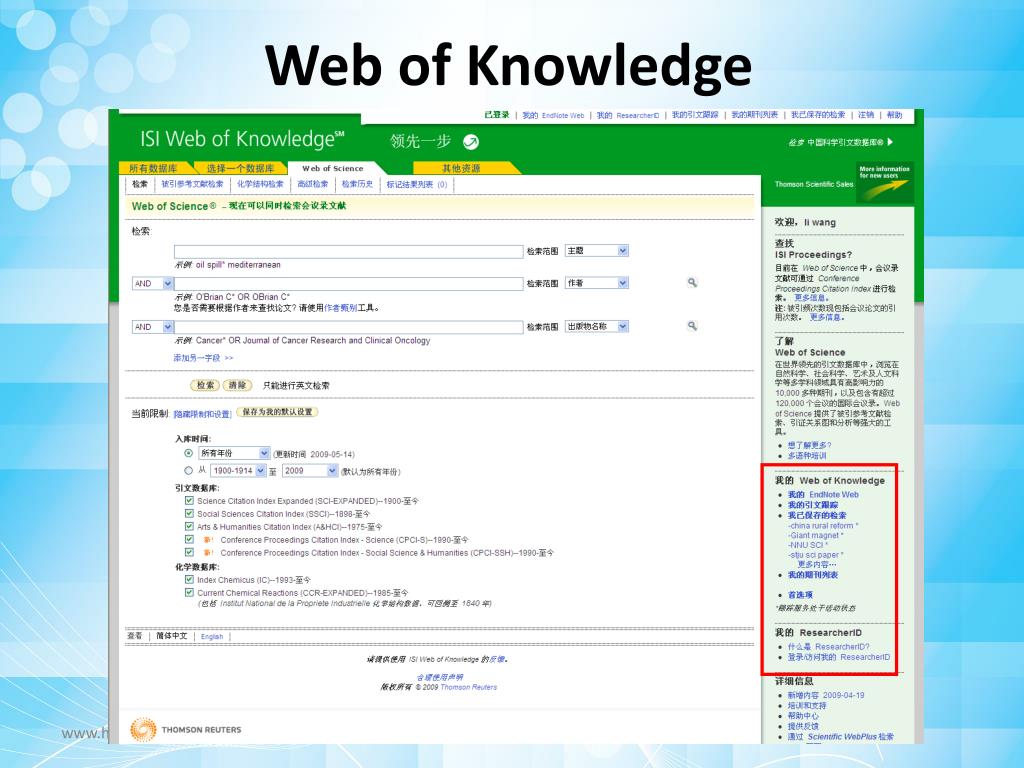
Task: Click the 清除 clear button
Action: [238, 385]
